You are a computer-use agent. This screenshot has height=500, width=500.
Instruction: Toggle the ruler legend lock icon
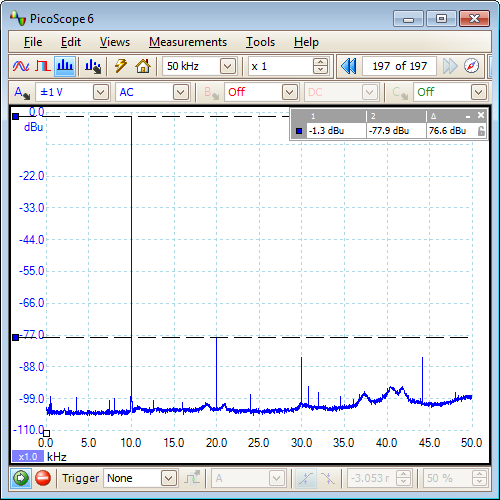click(481, 131)
